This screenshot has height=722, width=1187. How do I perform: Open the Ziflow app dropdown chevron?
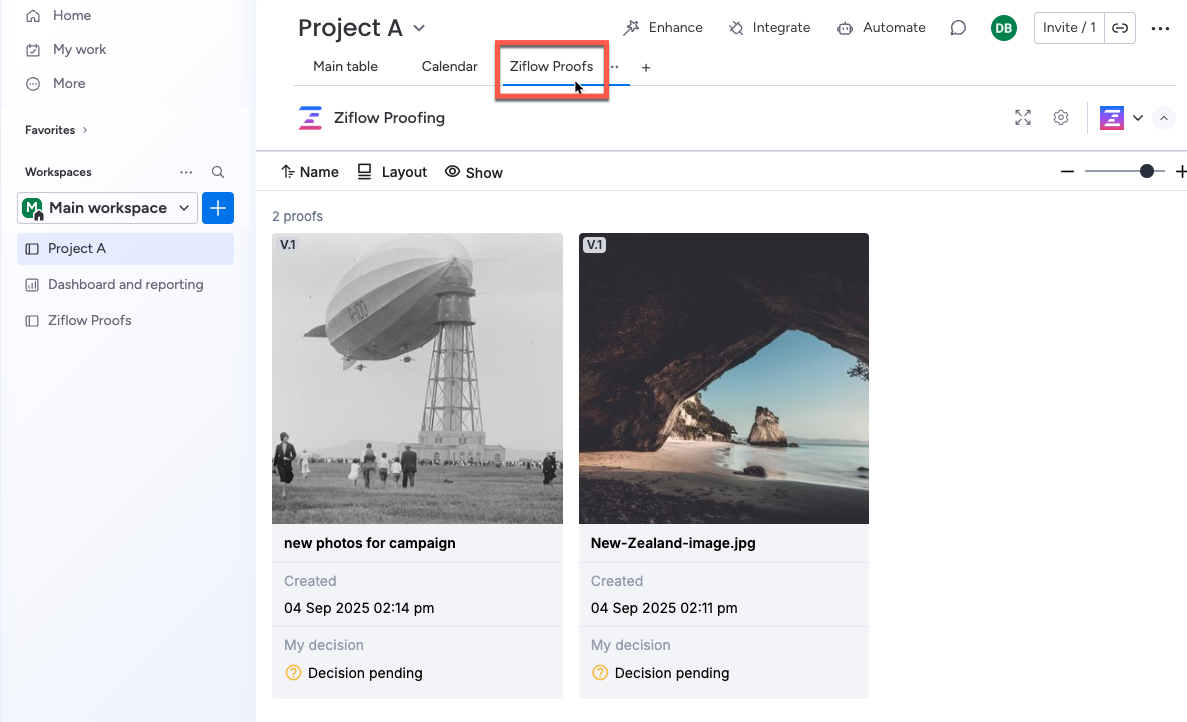(x=1138, y=117)
